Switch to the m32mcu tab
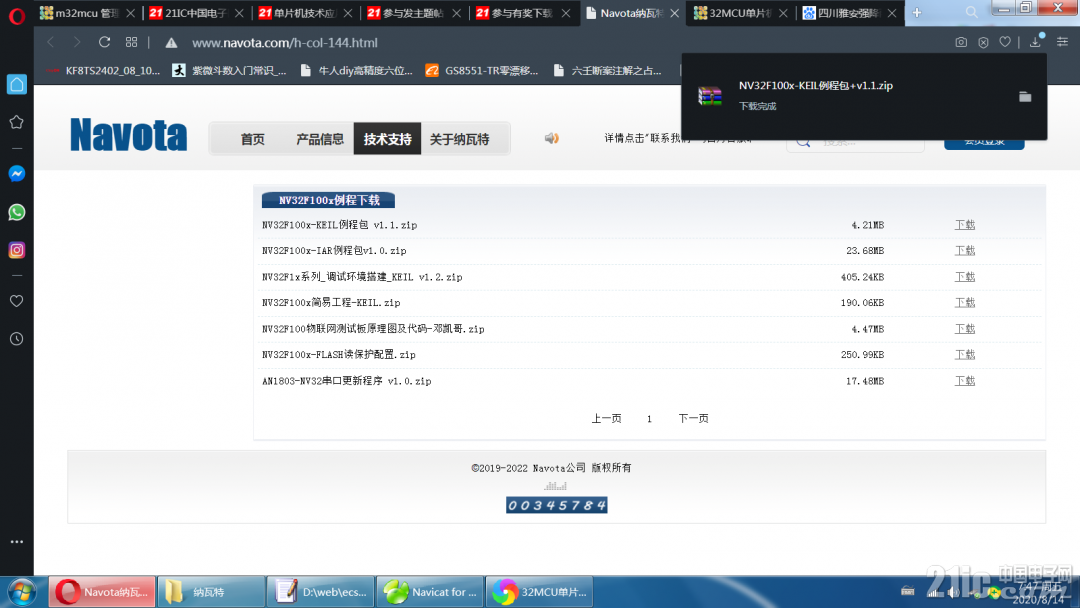The image size is (1080, 608). [79, 13]
